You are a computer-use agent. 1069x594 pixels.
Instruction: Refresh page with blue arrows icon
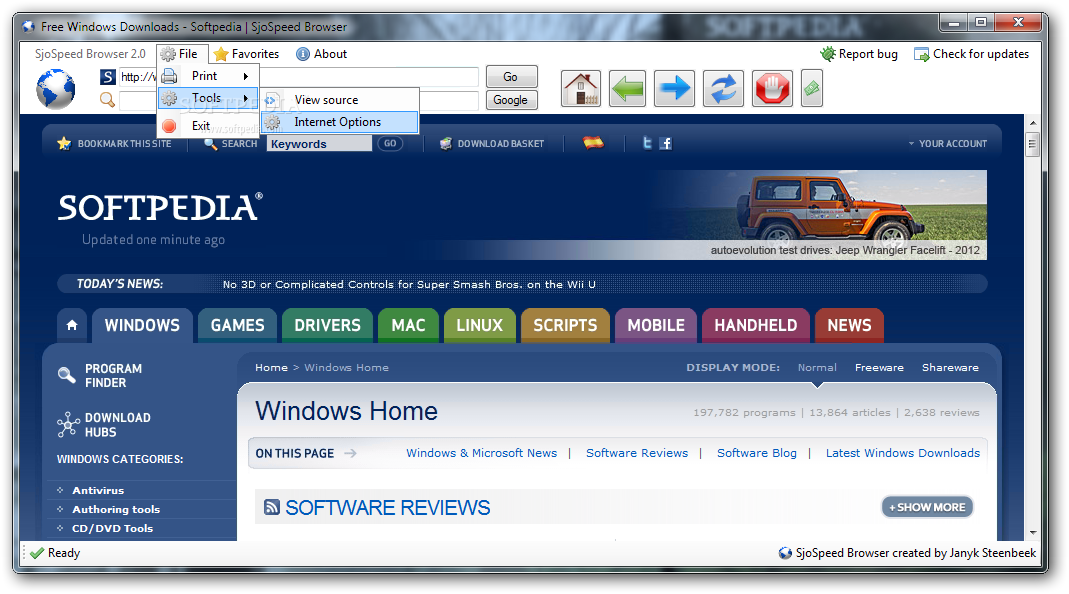coord(723,89)
